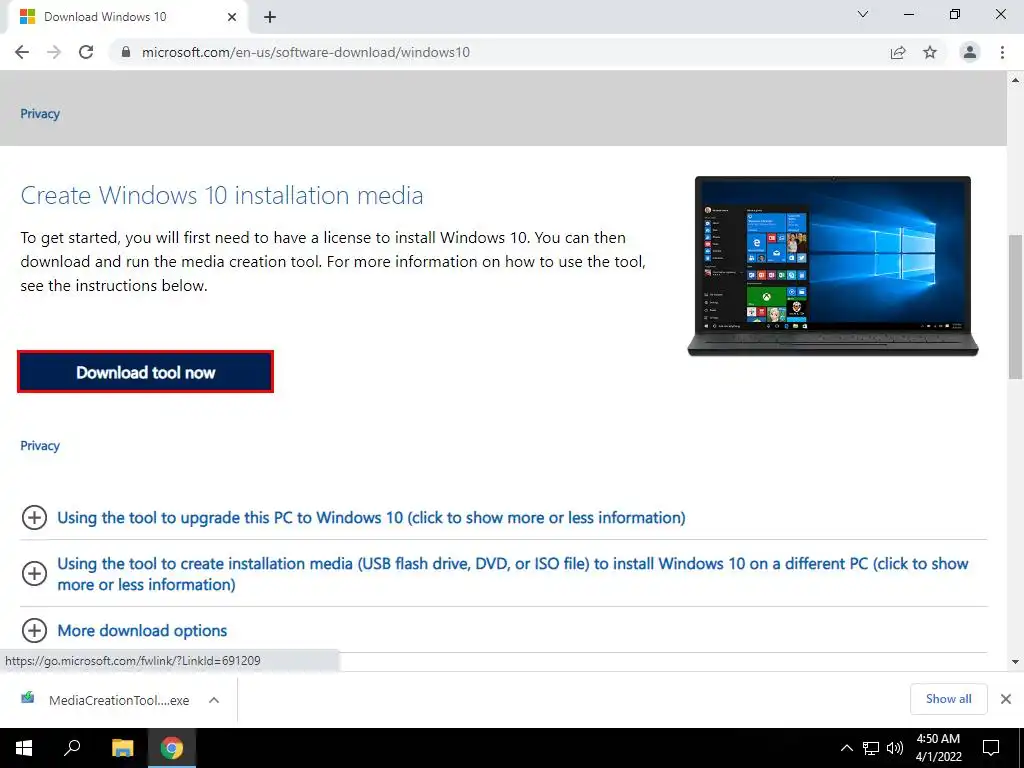Viewport: 1024px width, 768px height.
Task: Show hidden system tray icons
Action: 846,748
